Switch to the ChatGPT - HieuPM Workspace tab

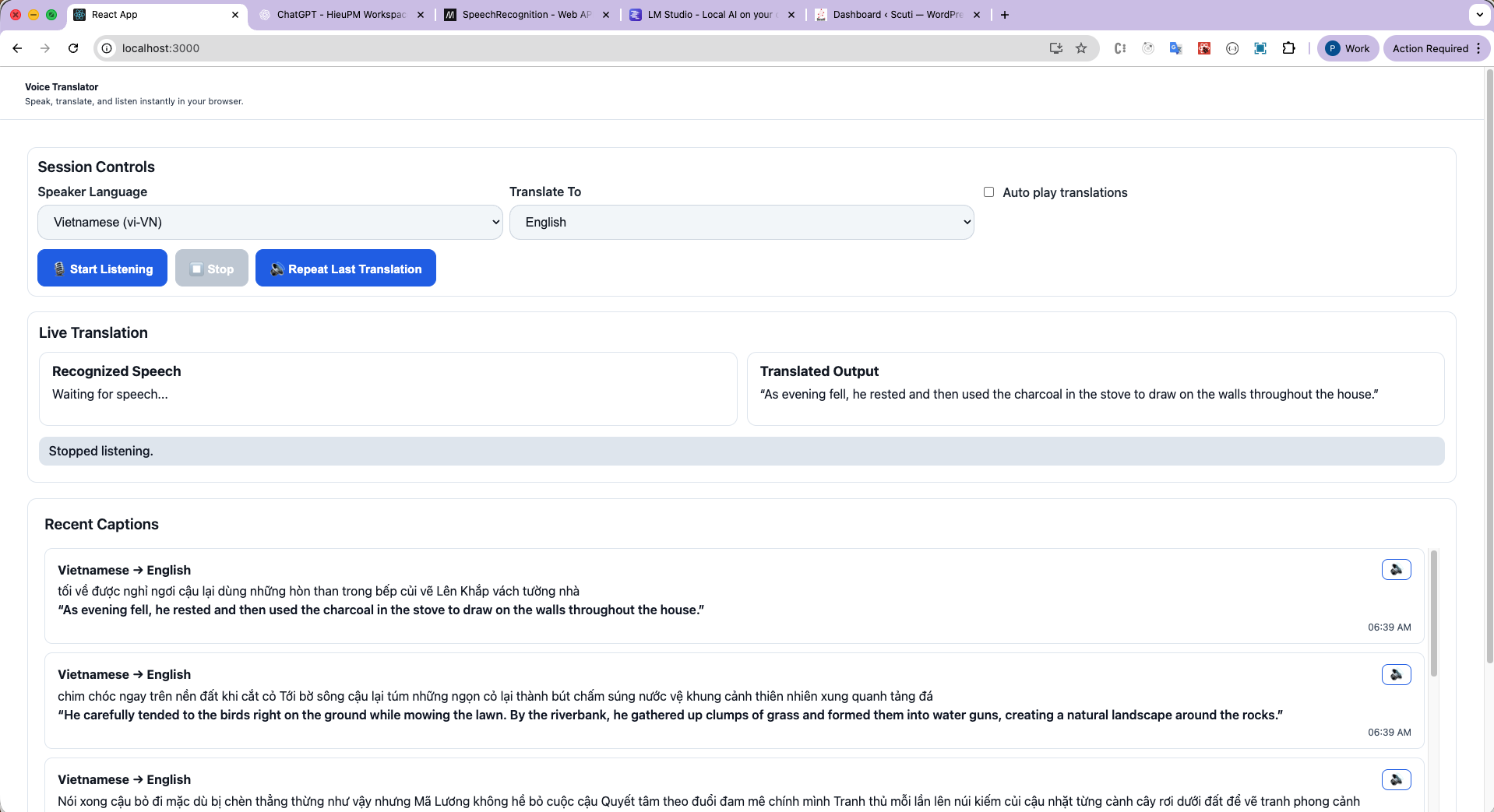(x=341, y=15)
